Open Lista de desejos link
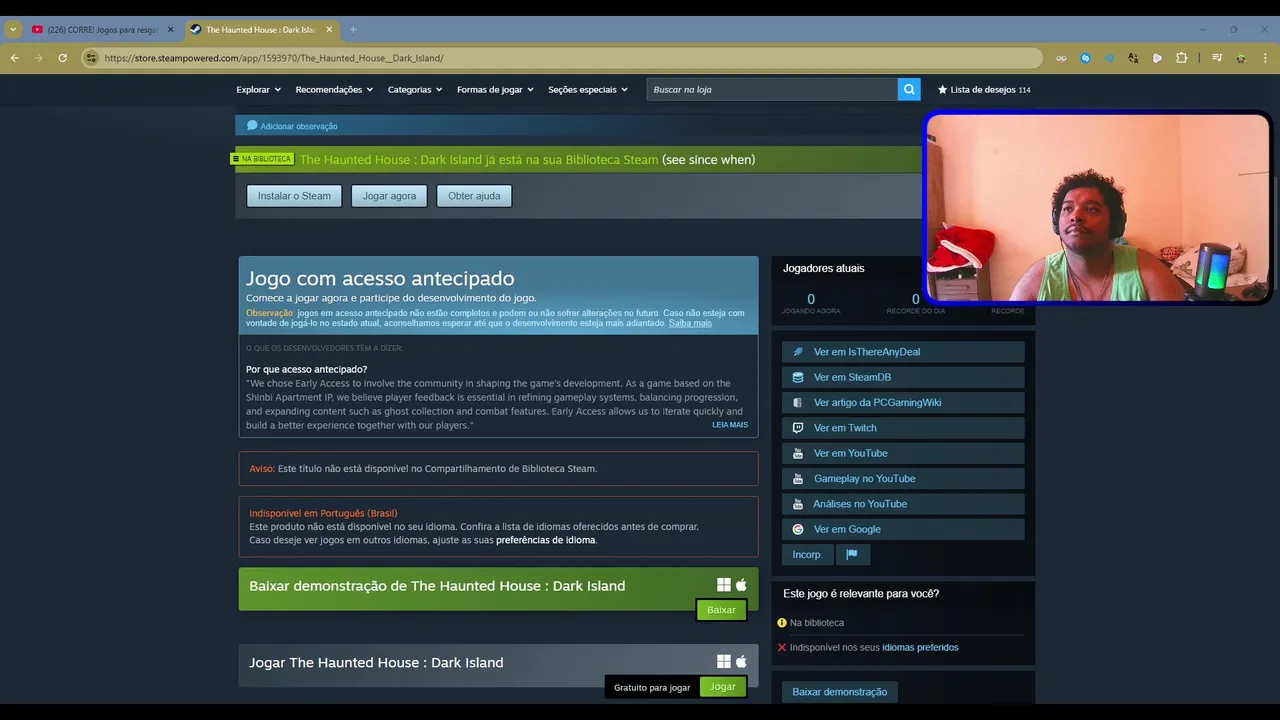Screen dimensions: 1280x720 pos(984,89)
